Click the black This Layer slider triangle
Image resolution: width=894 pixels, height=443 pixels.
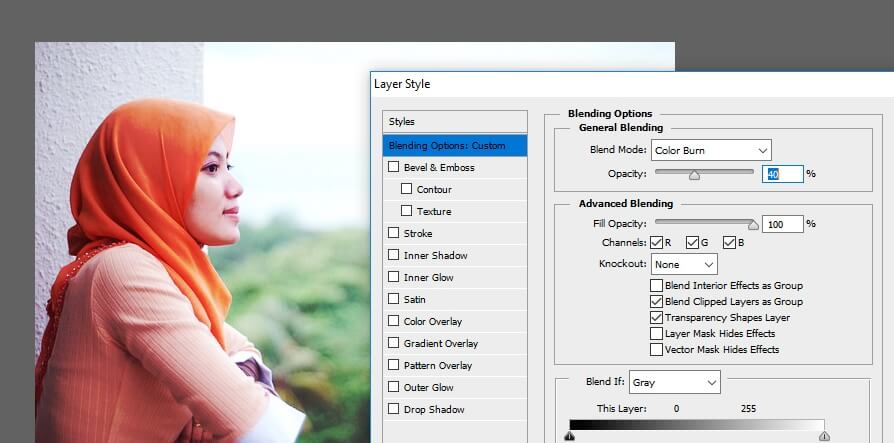570,436
